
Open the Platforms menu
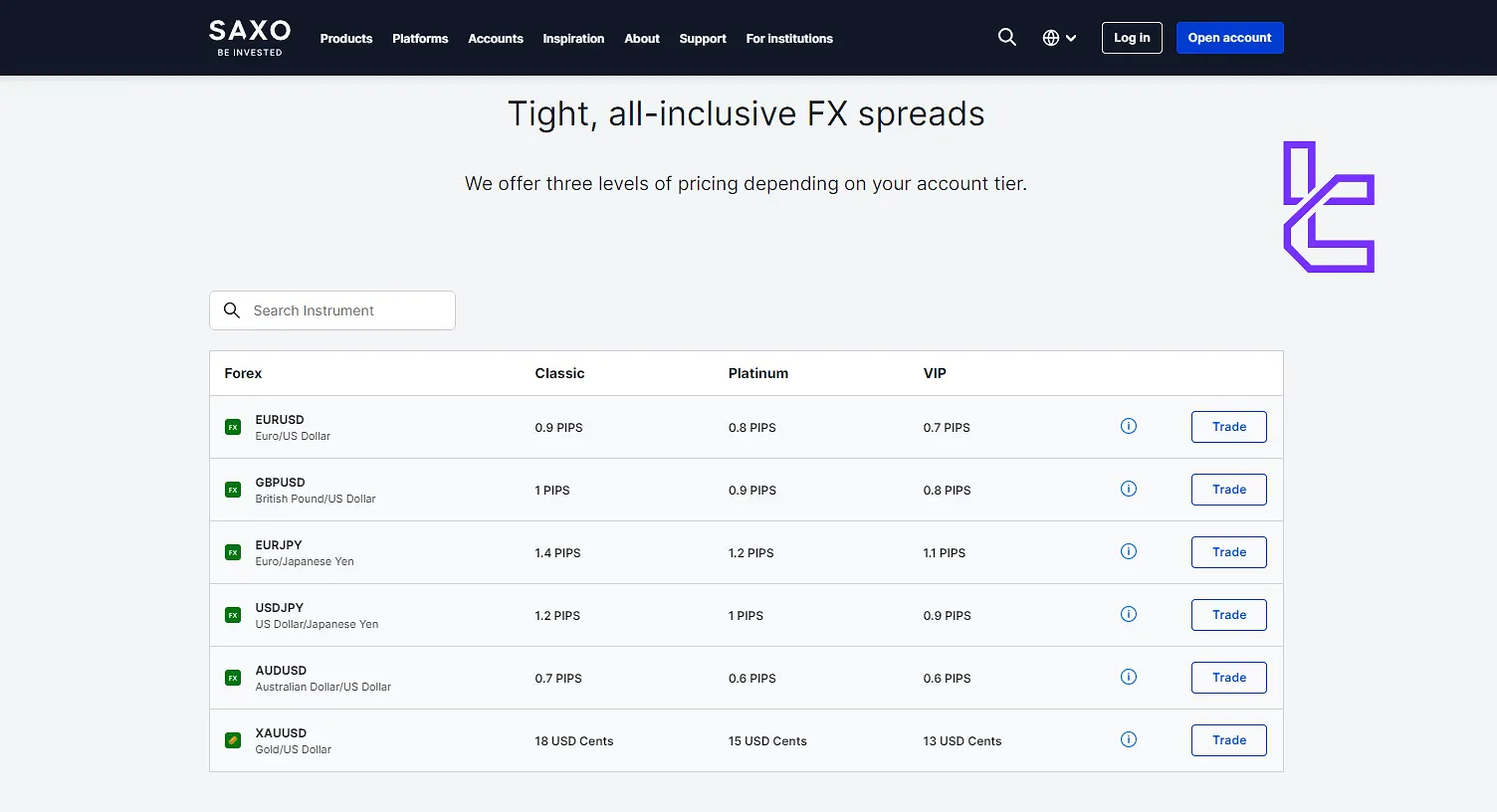[420, 39]
